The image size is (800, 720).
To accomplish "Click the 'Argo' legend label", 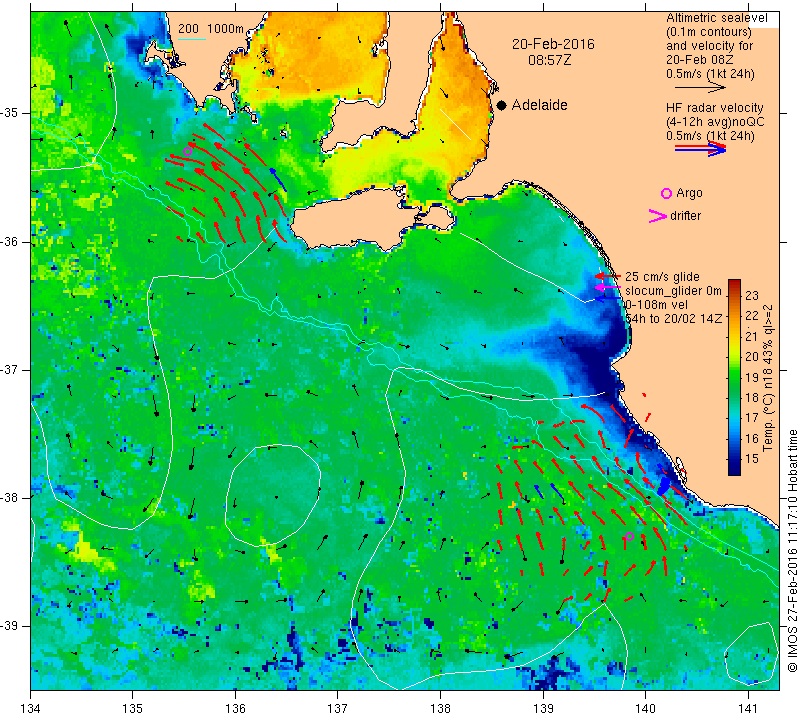I will pyautogui.click(x=689, y=193).
